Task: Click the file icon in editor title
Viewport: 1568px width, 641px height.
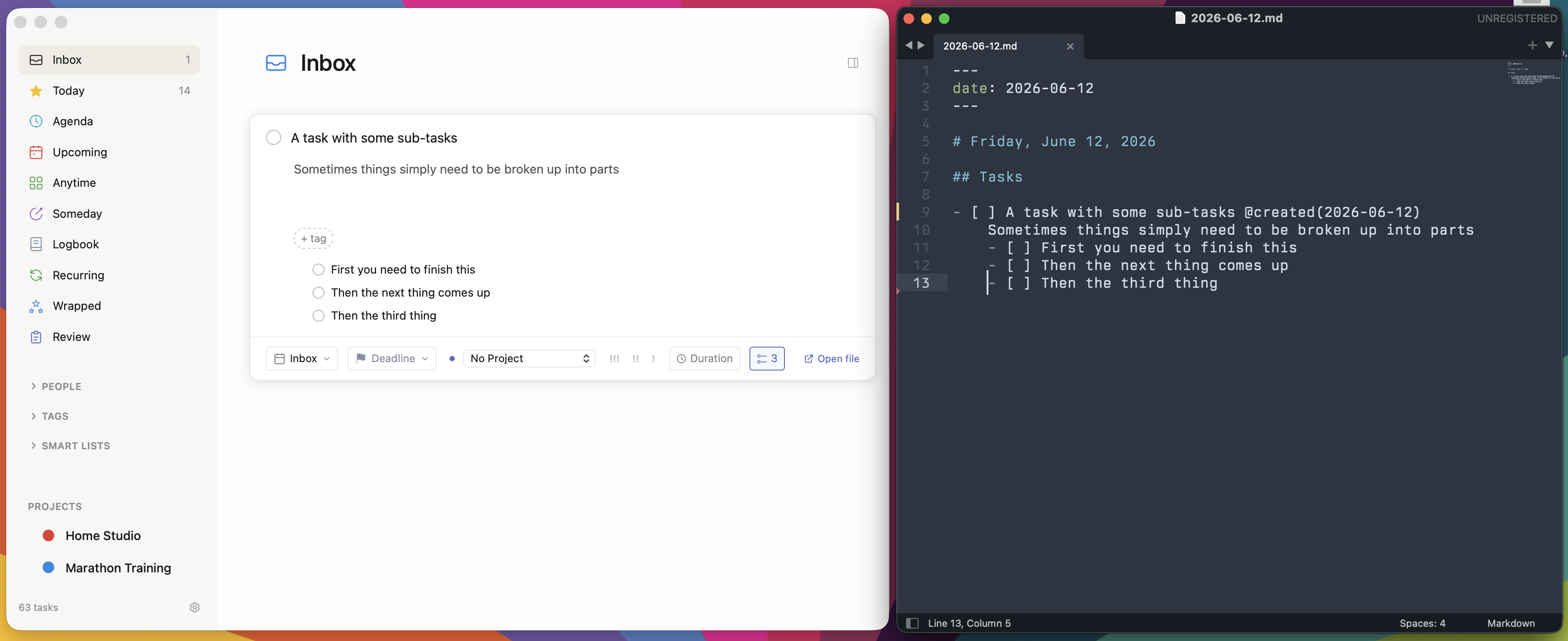Action: pyautogui.click(x=1180, y=18)
